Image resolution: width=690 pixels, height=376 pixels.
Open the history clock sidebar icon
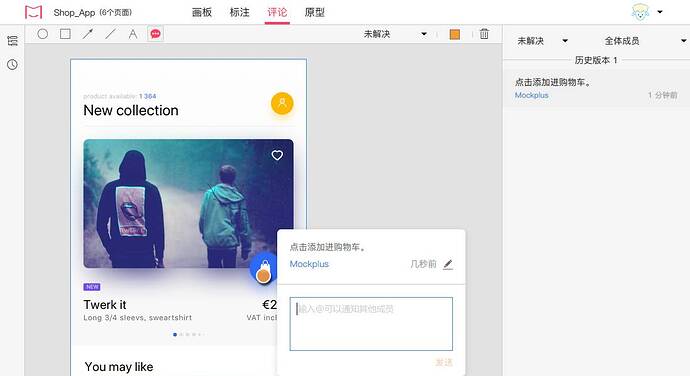(x=12, y=65)
